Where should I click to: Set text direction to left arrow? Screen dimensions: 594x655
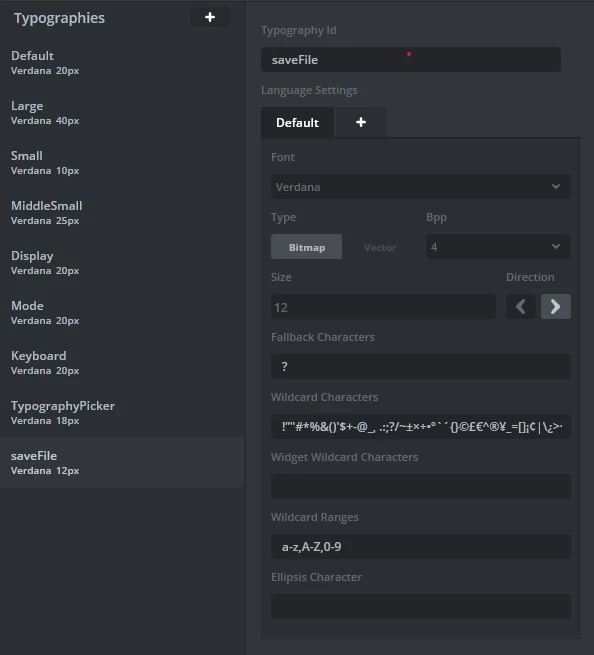click(x=521, y=307)
